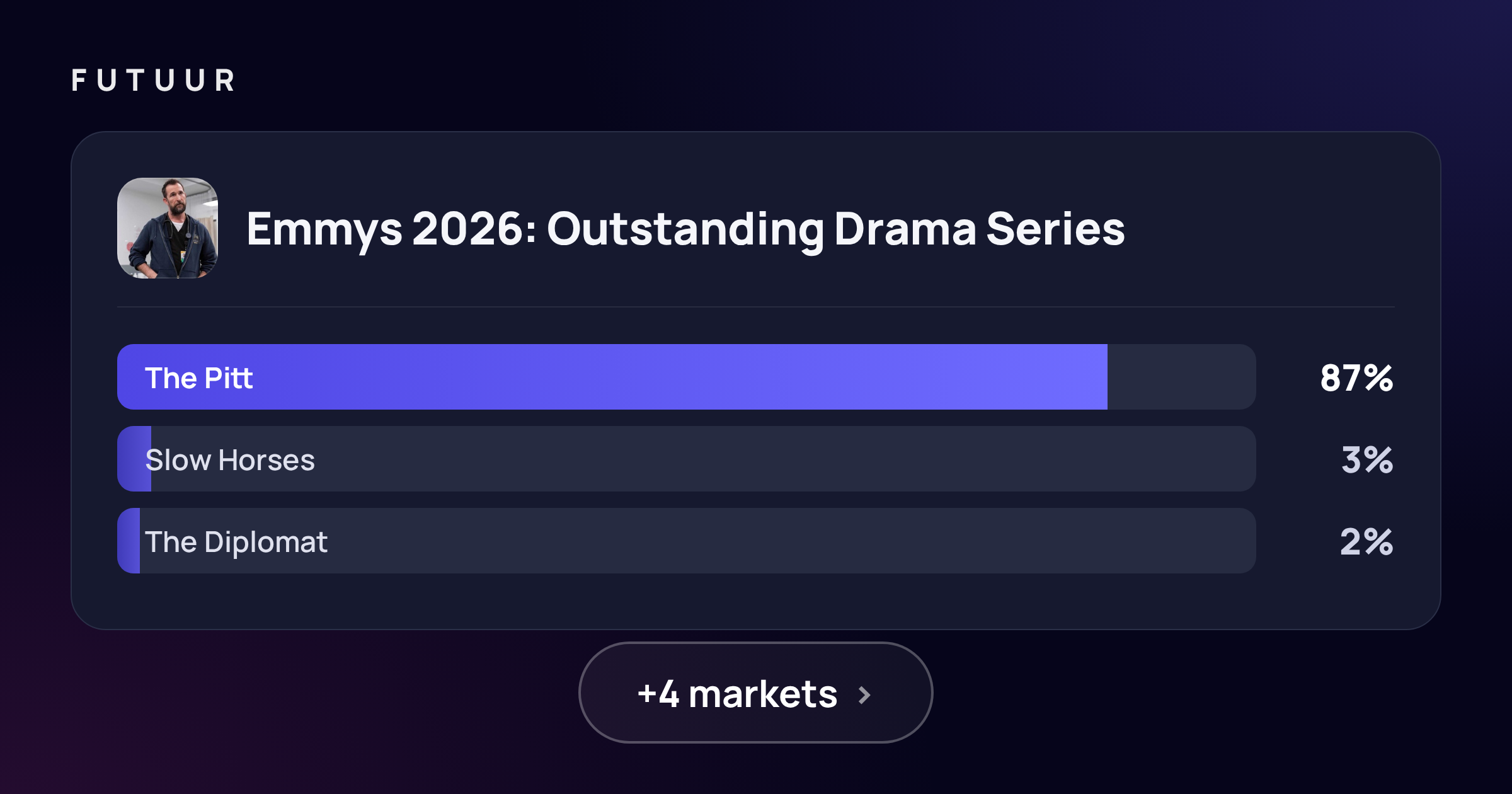Select the Slow Horses option bar
The height and width of the screenshot is (794, 1512).
point(687,459)
